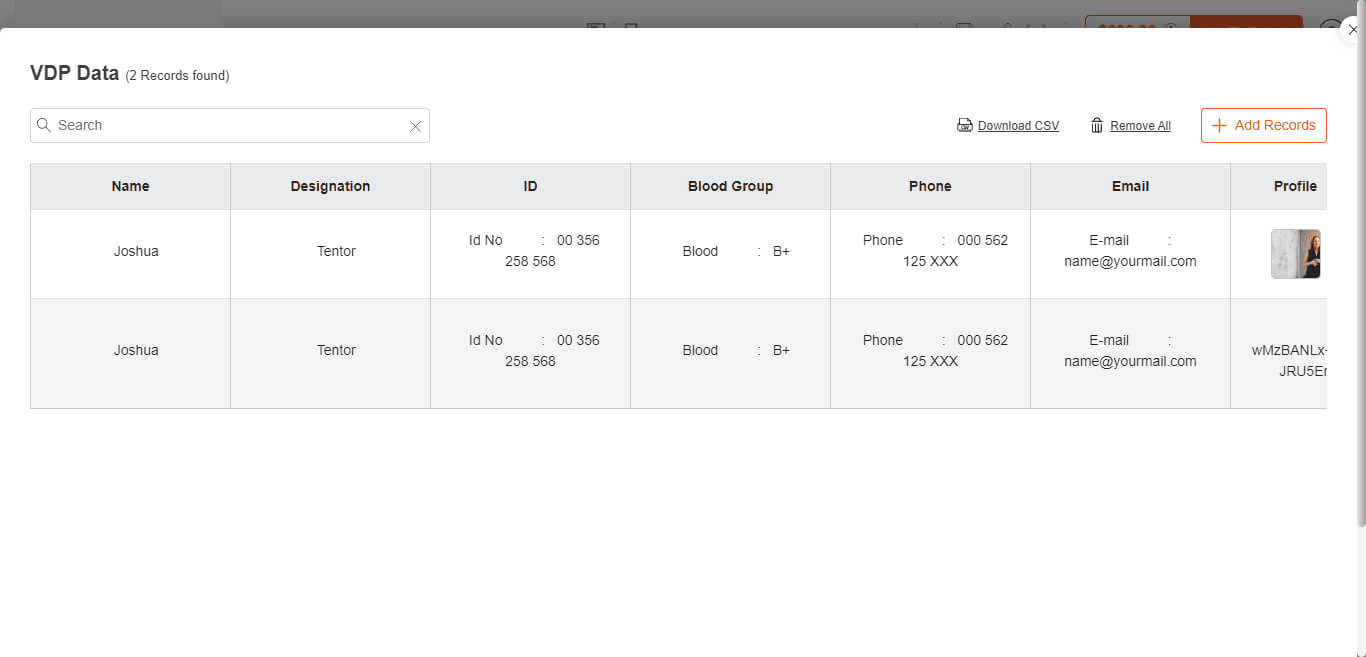Select the Blood Group column header
The width and height of the screenshot is (1366, 657).
[x=730, y=186]
